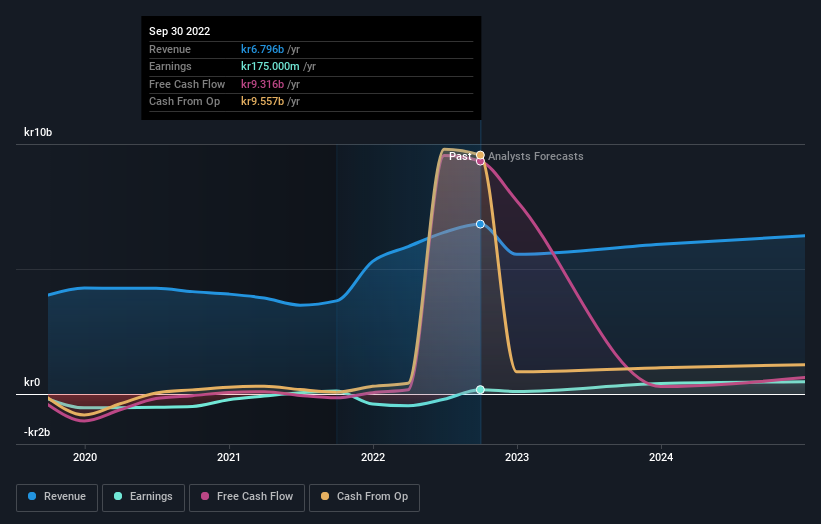This screenshot has width=821, height=524.
Task: Click the 2023 x-axis label
Action: click(x=517, y=457)
